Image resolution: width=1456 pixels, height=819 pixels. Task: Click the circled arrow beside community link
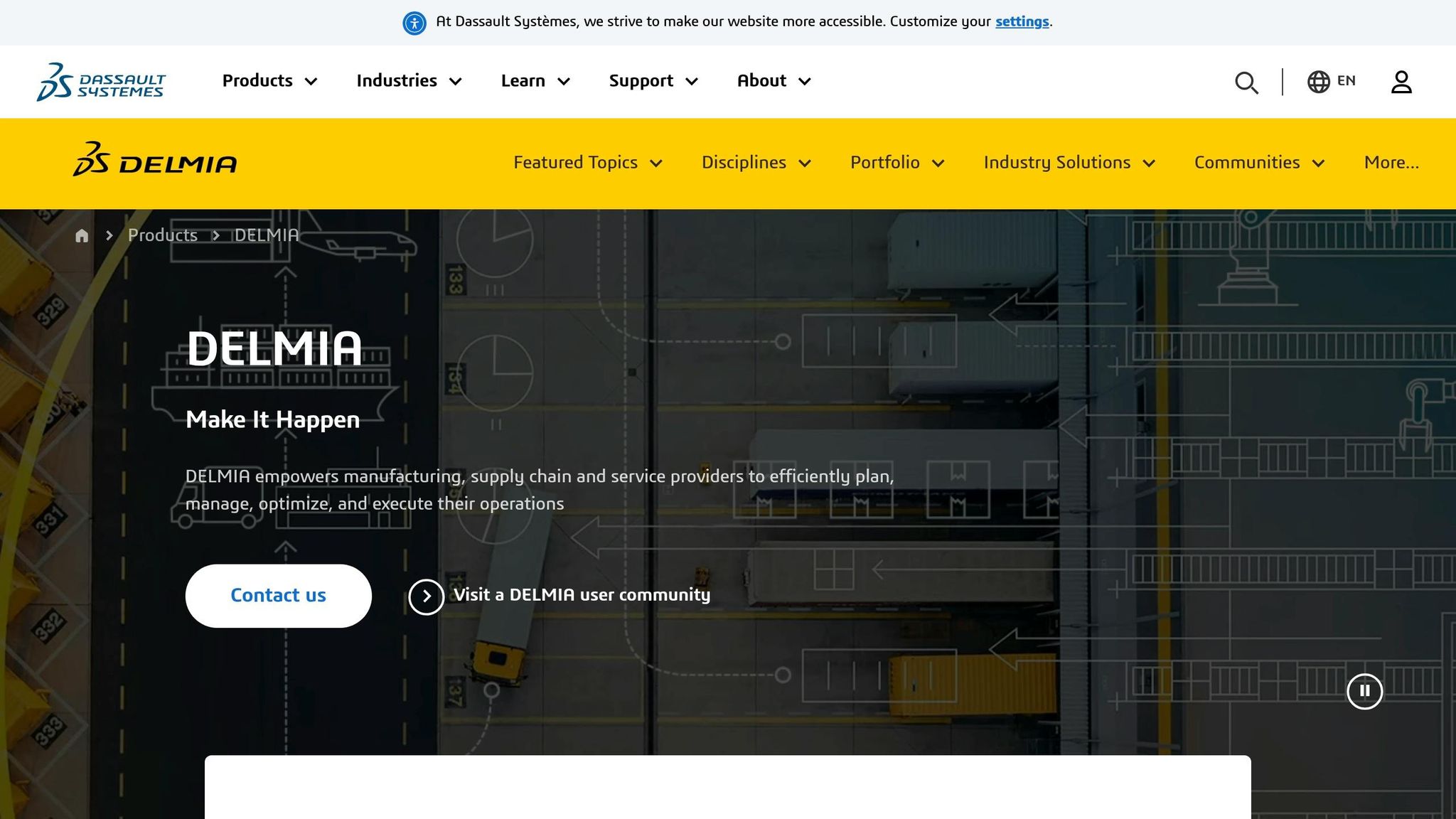point(427,596)
